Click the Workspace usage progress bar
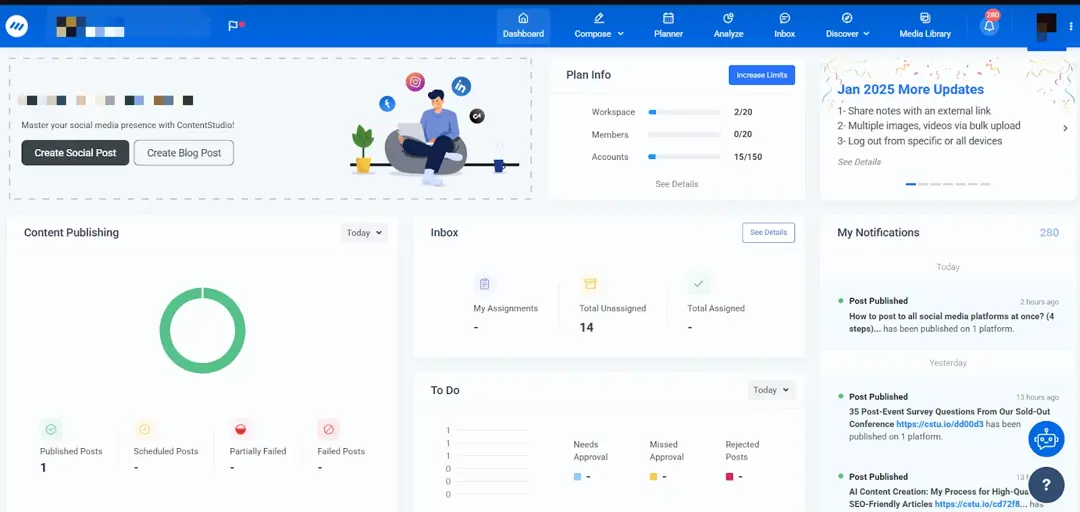 tap(684, 112)
